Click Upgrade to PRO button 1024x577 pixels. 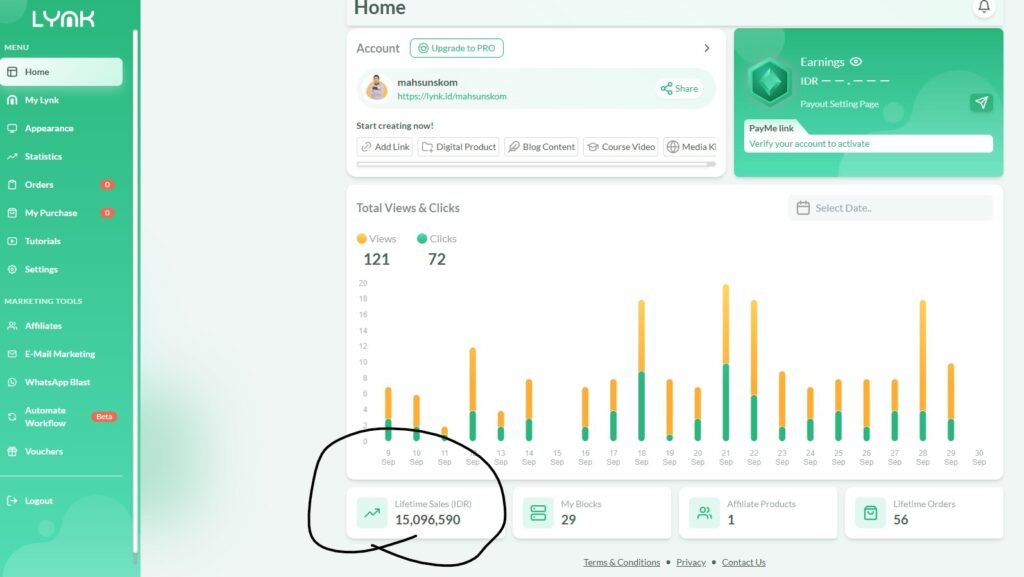pos(456,48)
